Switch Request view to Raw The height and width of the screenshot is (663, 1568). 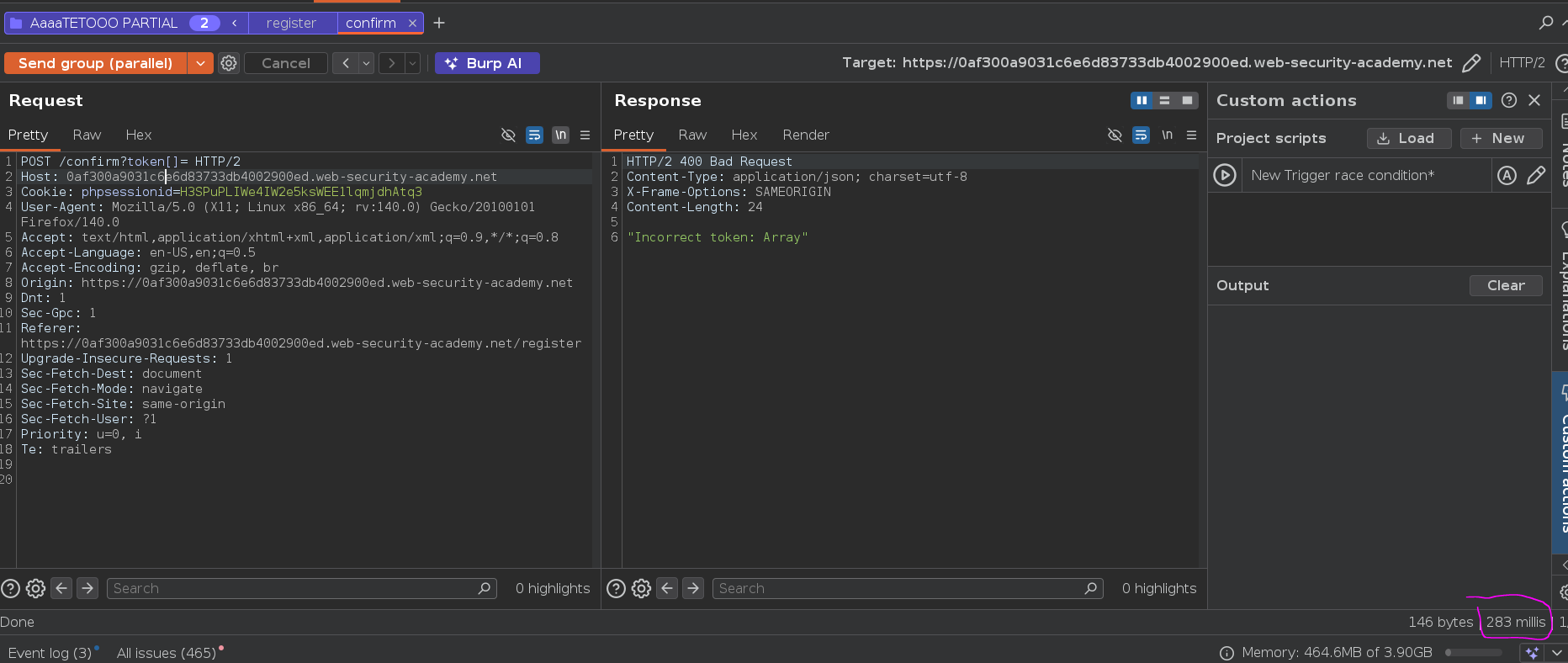pos(87,135)
